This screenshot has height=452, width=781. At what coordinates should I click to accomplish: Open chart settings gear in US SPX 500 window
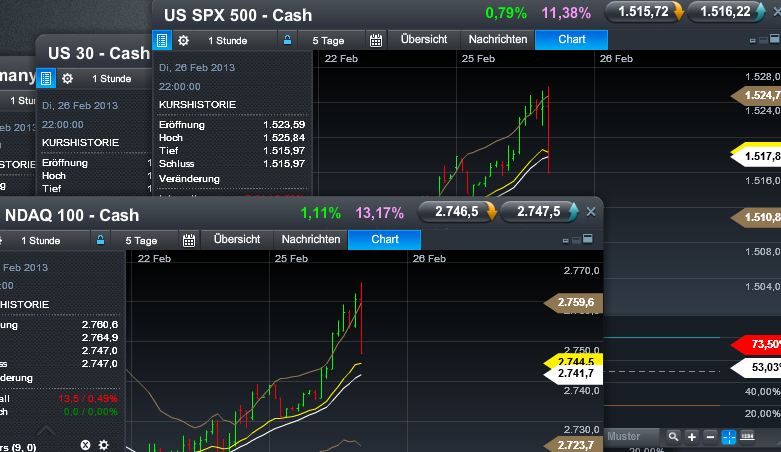(x=183, y=40)
